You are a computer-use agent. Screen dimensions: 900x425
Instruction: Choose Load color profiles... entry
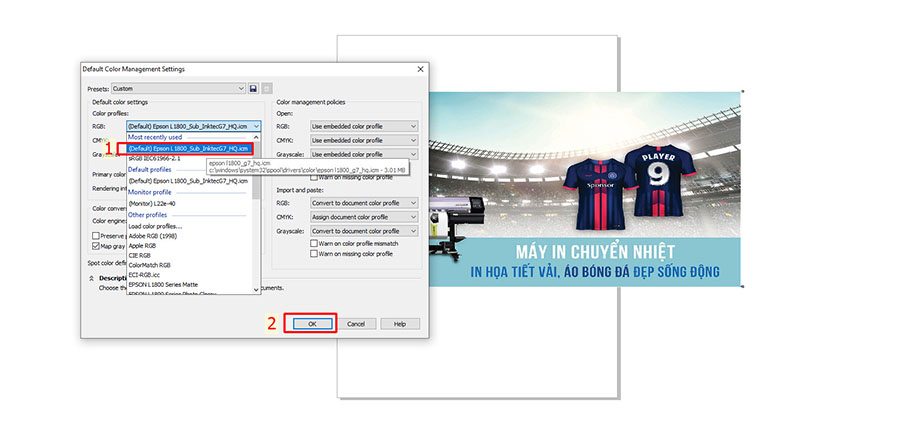[155, 226]
